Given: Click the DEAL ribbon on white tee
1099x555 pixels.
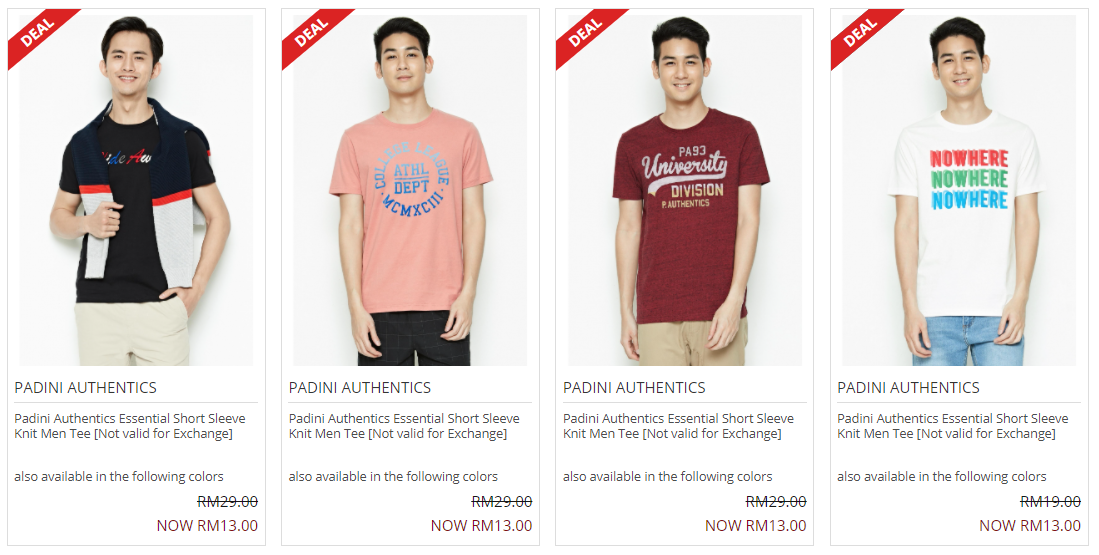Looking at the screenshot, I should pos(859,32).
